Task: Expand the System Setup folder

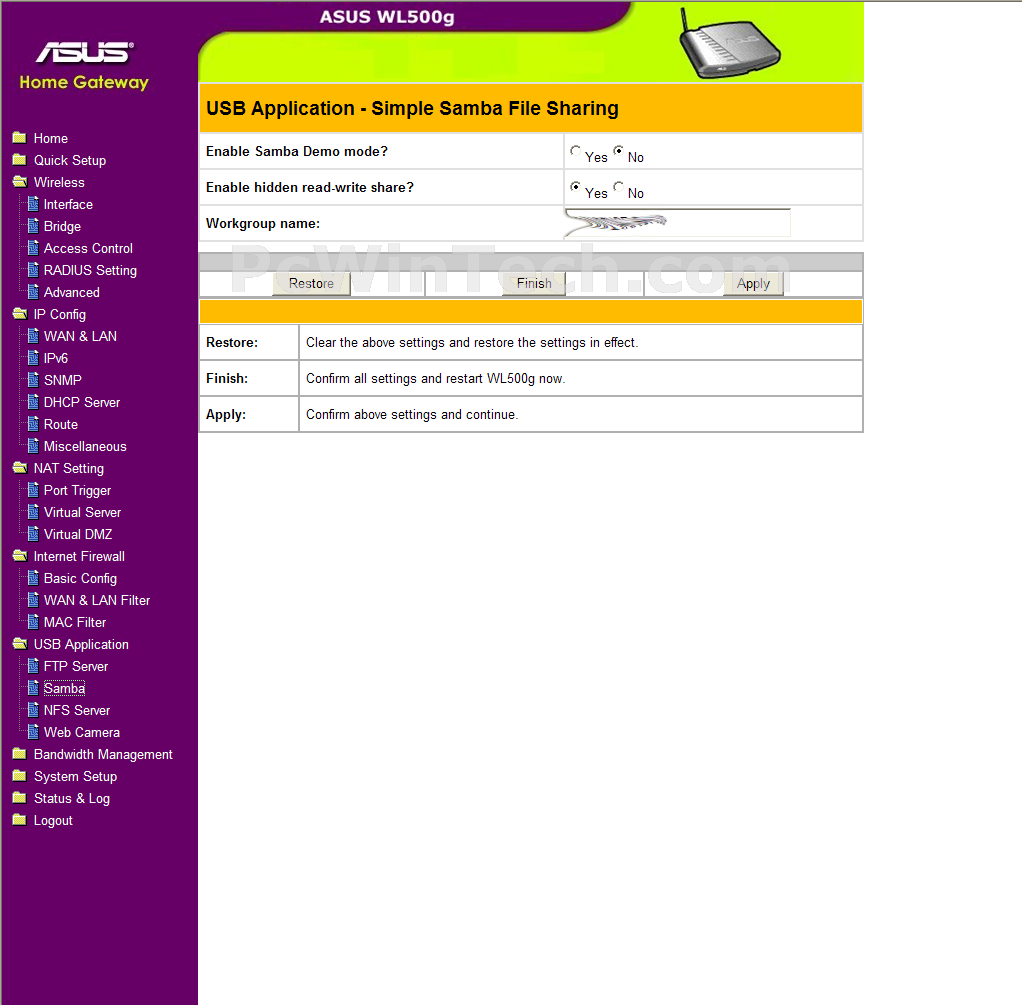Action: [x=20, y=776]
